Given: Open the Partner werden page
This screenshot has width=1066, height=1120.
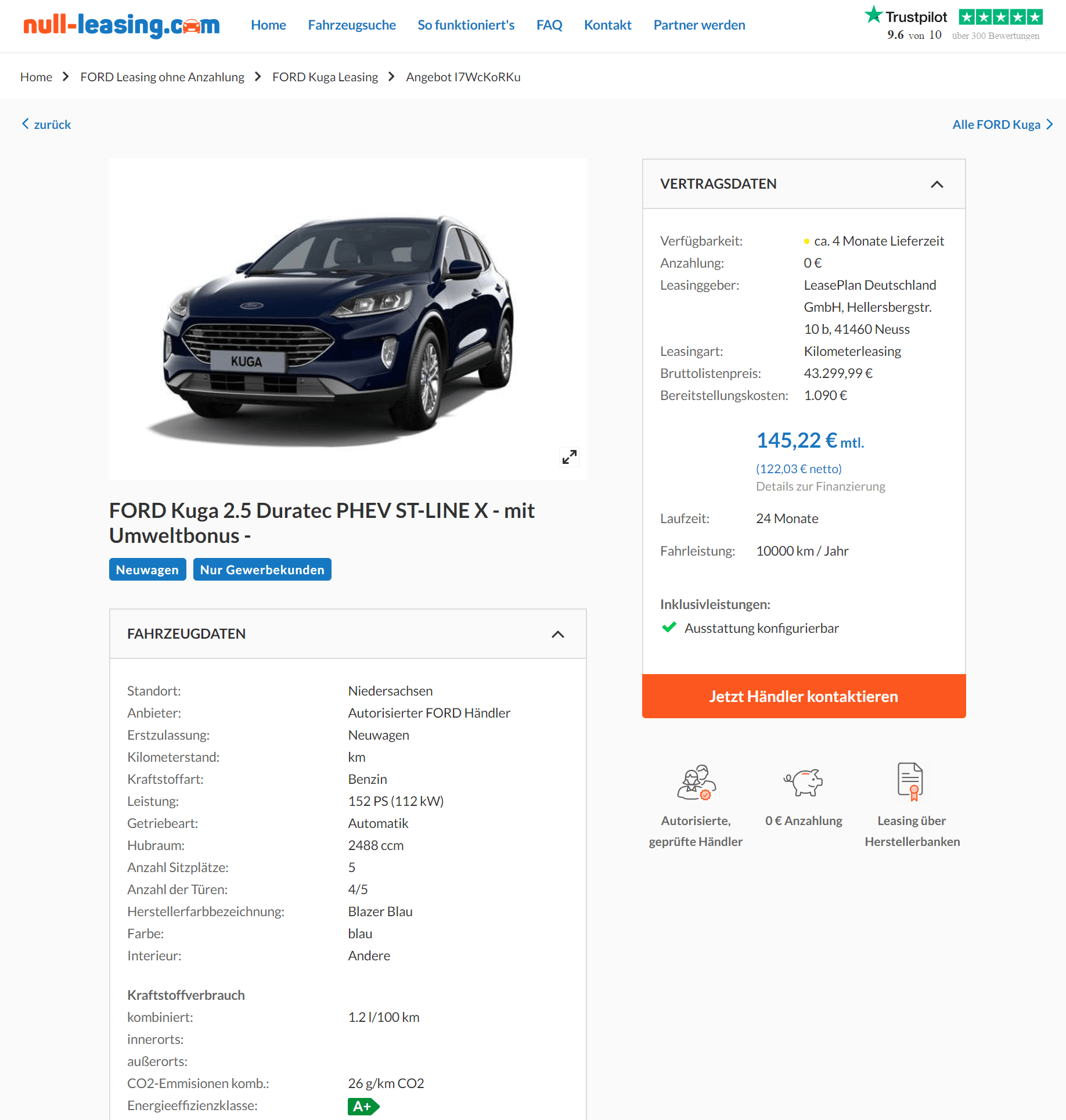Looking at the screenshot, I should (699, 25).
